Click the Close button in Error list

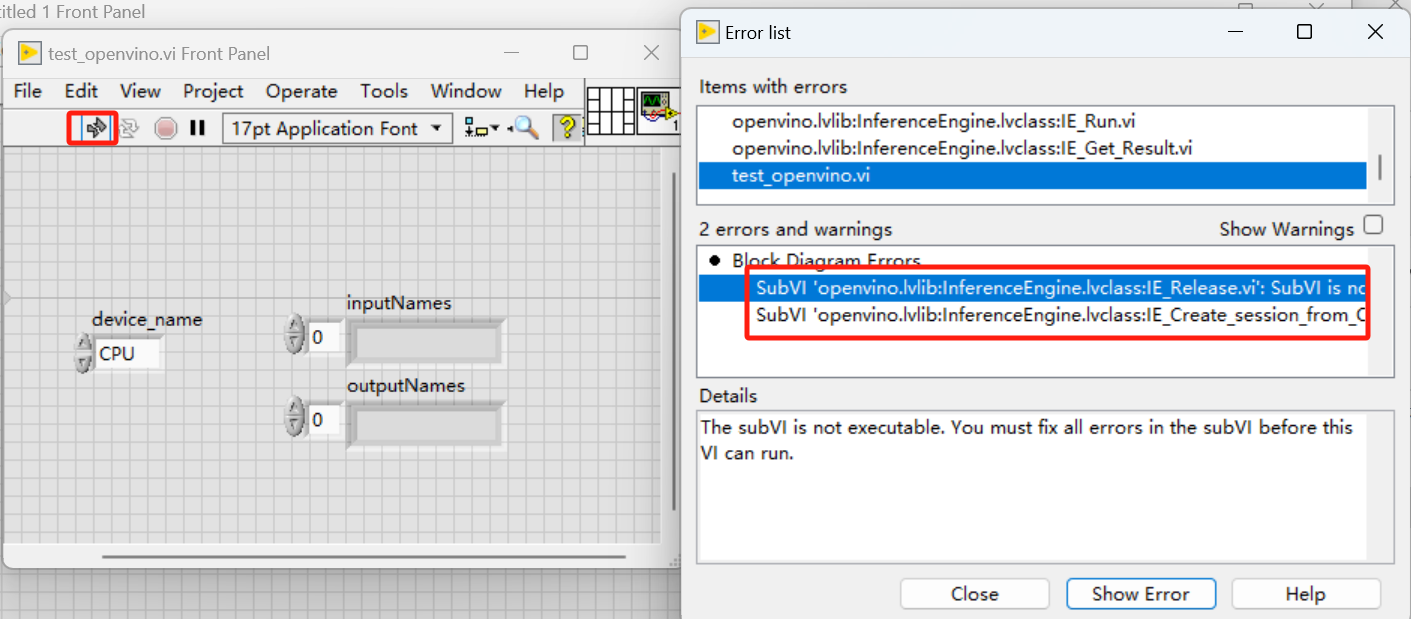click(974, 594)
